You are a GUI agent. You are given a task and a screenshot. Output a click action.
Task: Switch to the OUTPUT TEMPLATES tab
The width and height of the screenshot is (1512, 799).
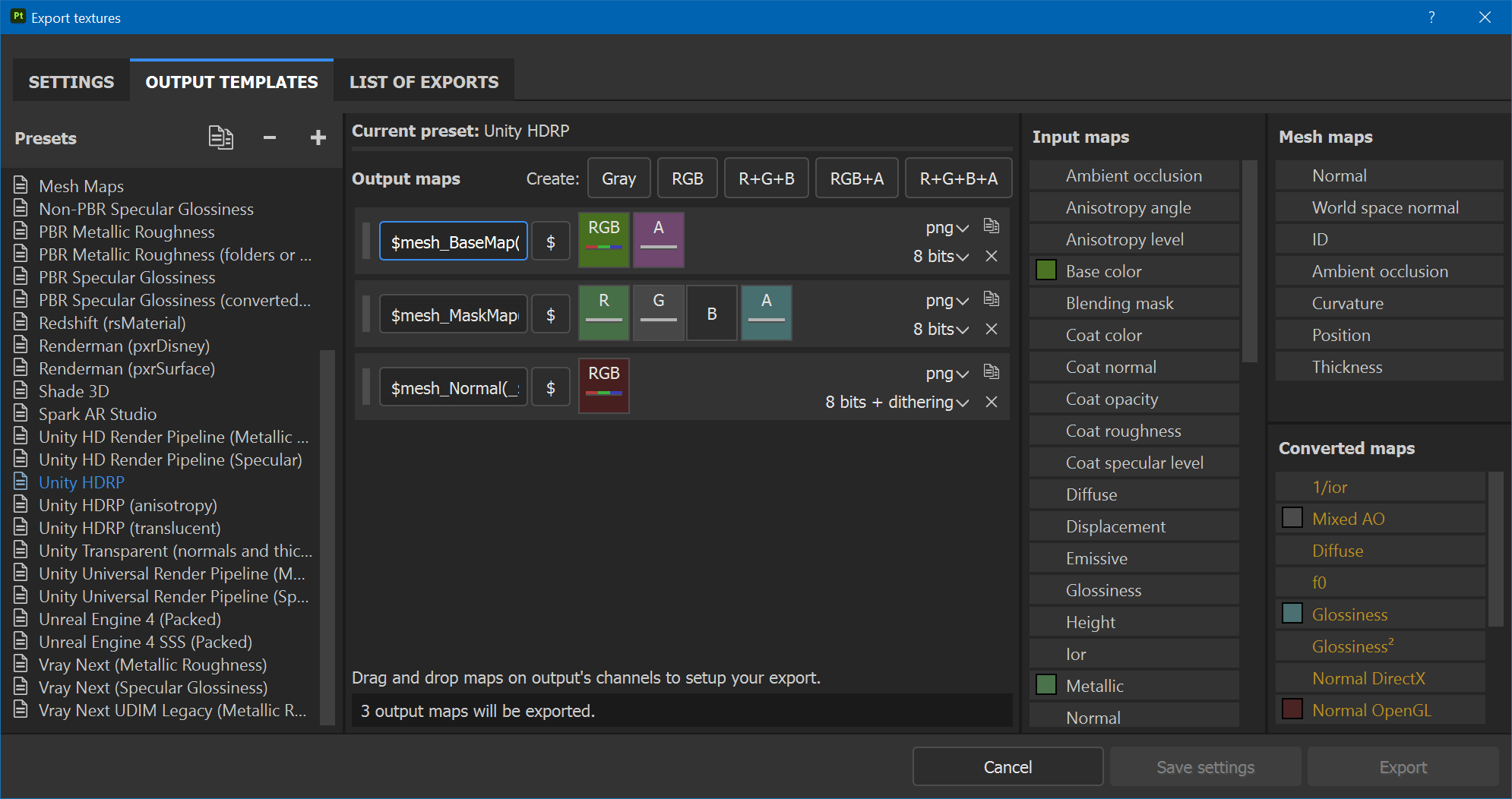pyautogui.click(x=232, y=81)
